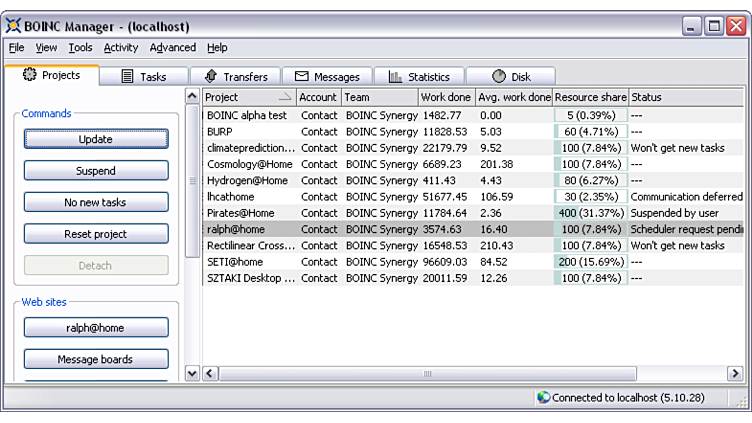Image resolution: width=752 pixels, height=423 pixels.
Task: Click the No new tasks button
Action: 96,203
